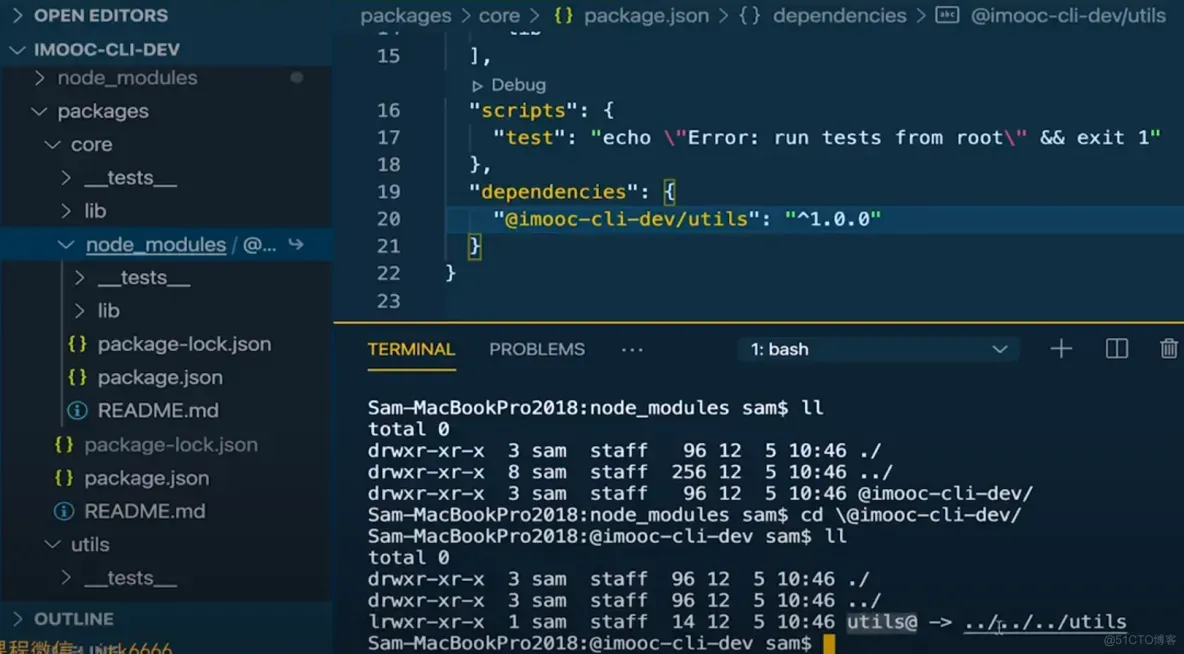
Task: Click the "scripts" key on line 16
Action: tap(523, 110)
